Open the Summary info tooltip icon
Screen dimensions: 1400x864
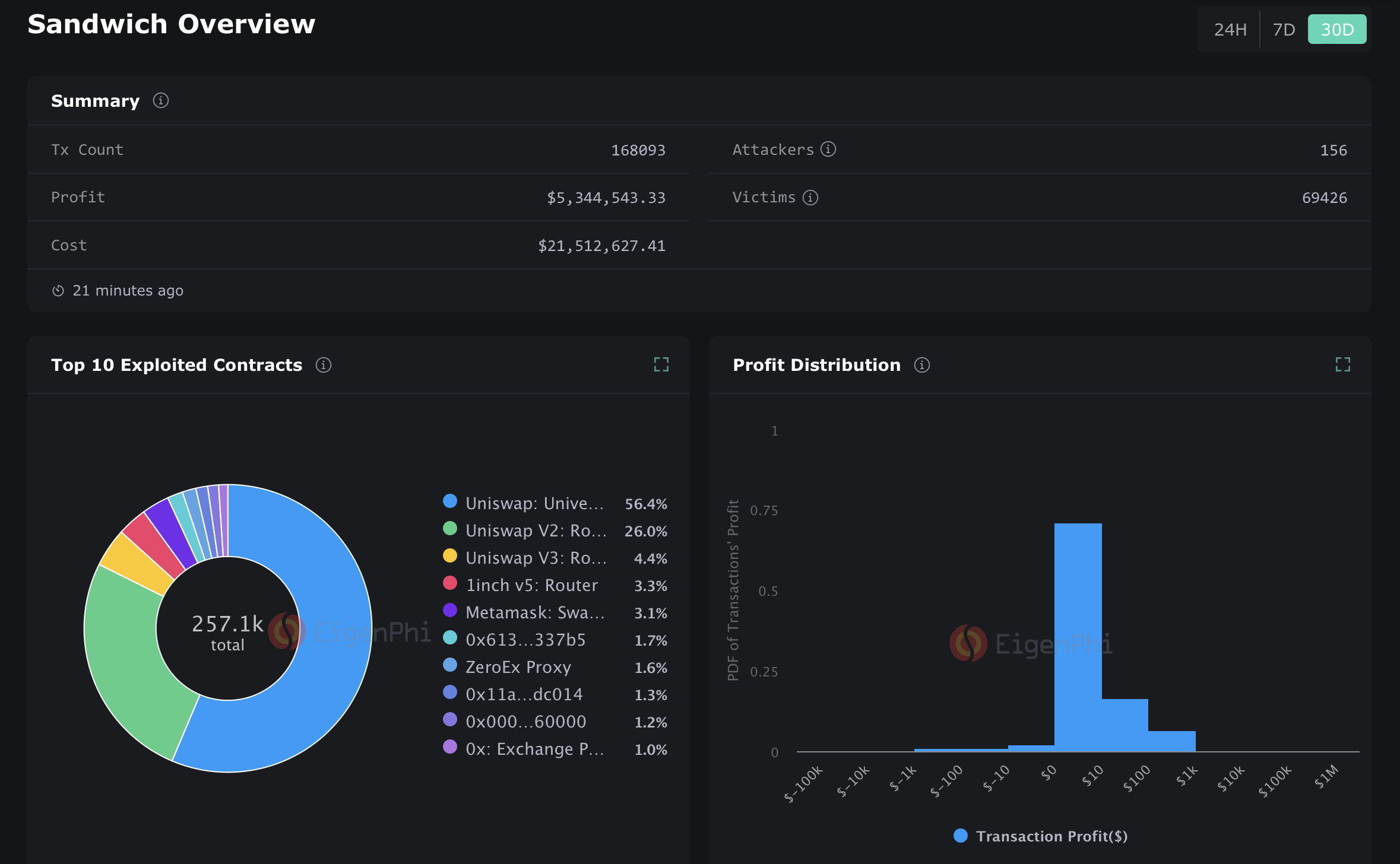[160, 100]
